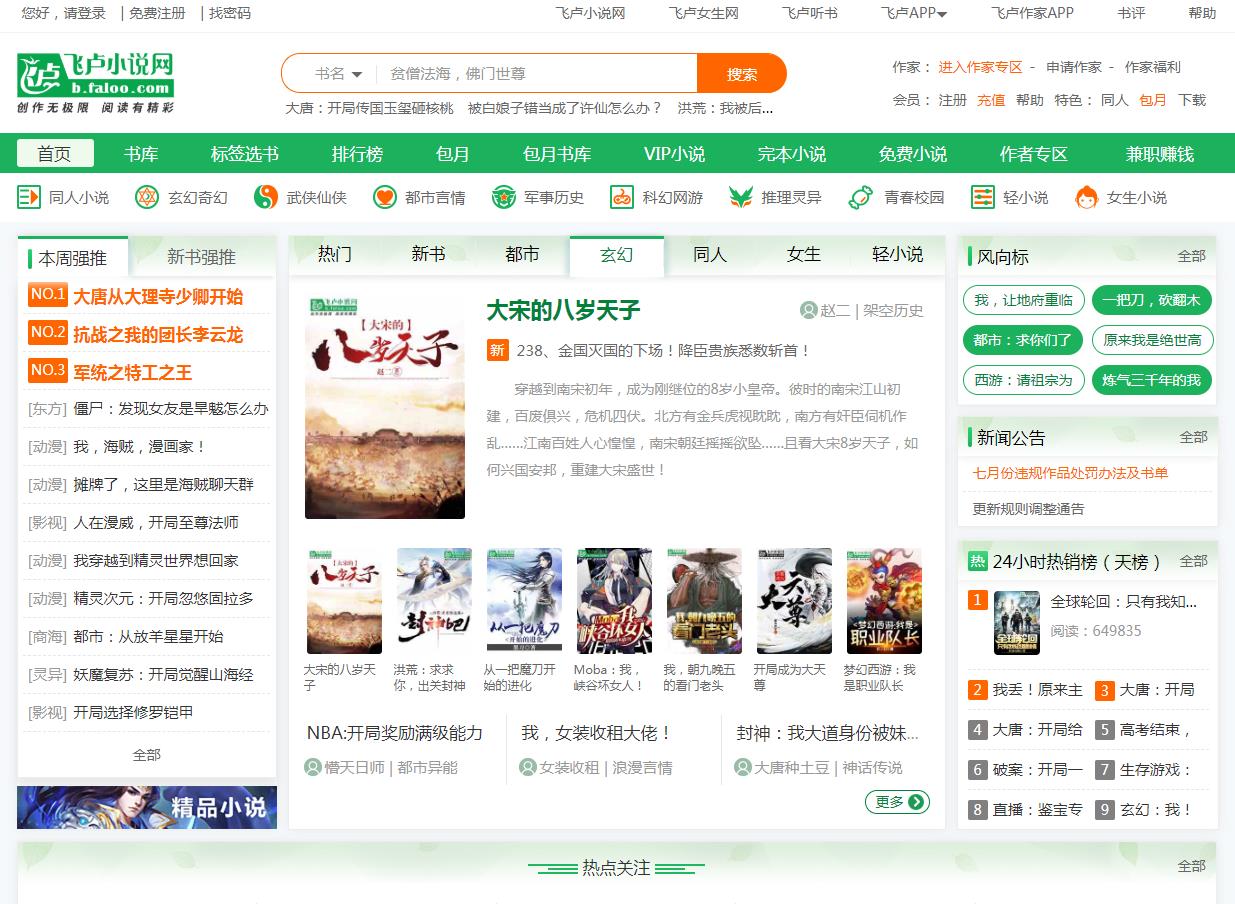1235x904 pixels.
Task: Open 完本小说 in the navigation bar
Action: [792, 154]
